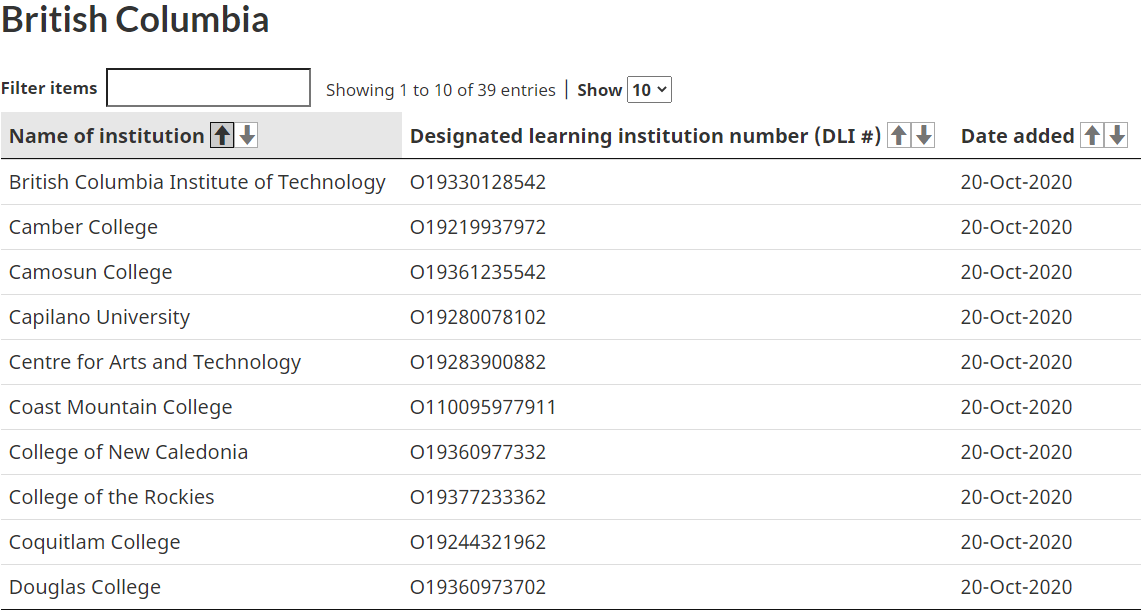
Task: Click Centre for Arts and Technology row
Action: click(x=571, y=362)
